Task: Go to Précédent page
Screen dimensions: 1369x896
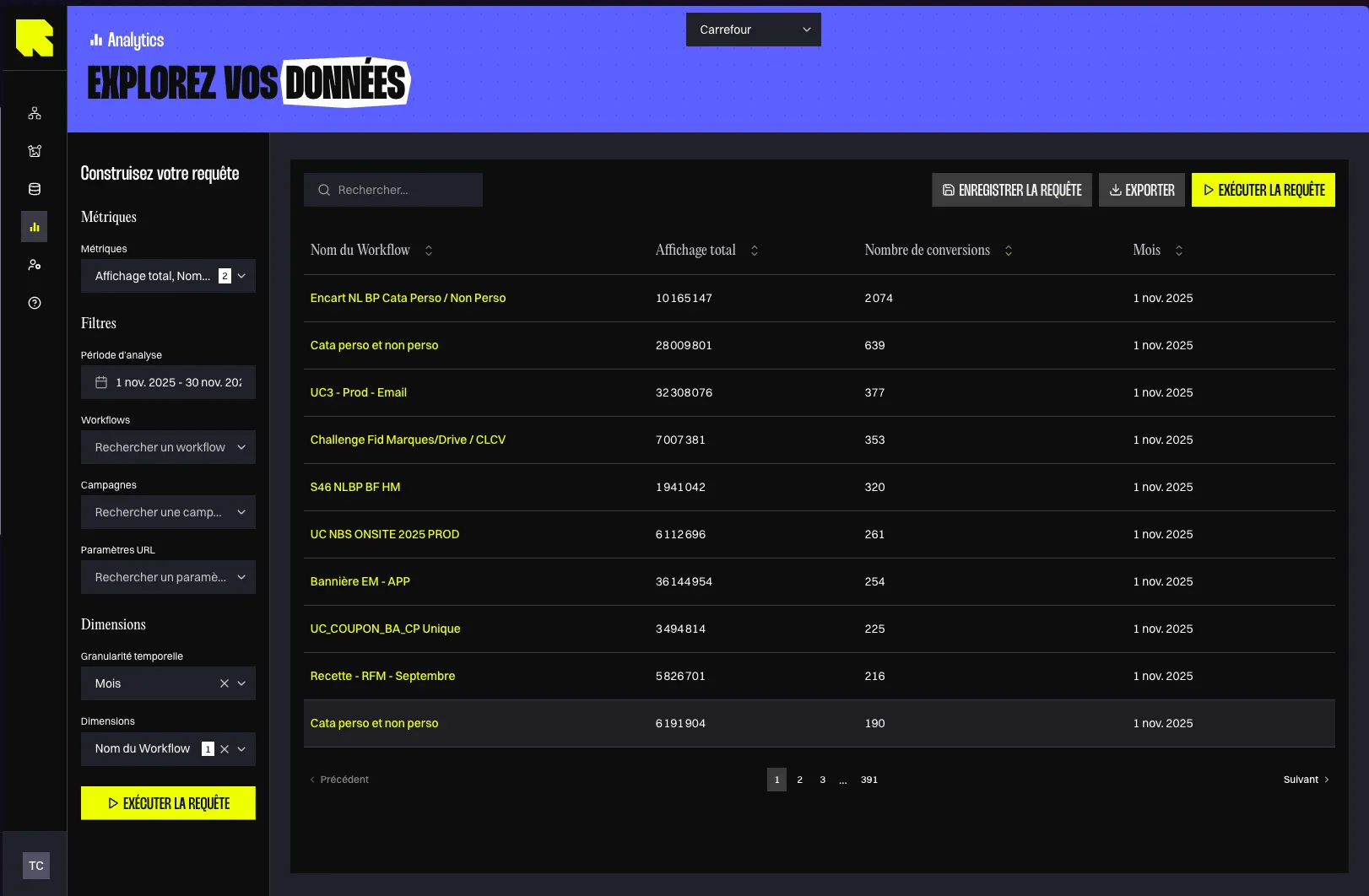Action: click(x=339, y=780)
